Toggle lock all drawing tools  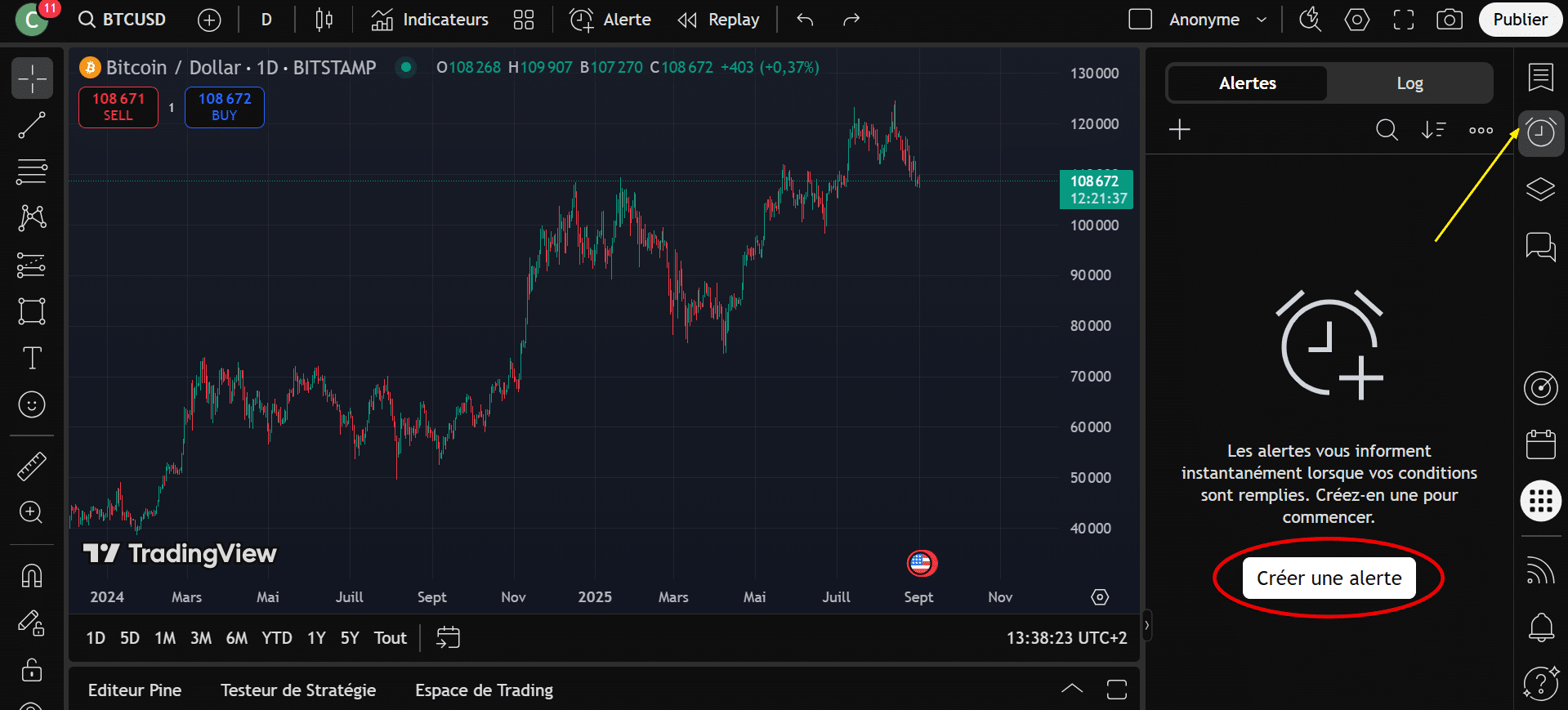tap(32, 670)
